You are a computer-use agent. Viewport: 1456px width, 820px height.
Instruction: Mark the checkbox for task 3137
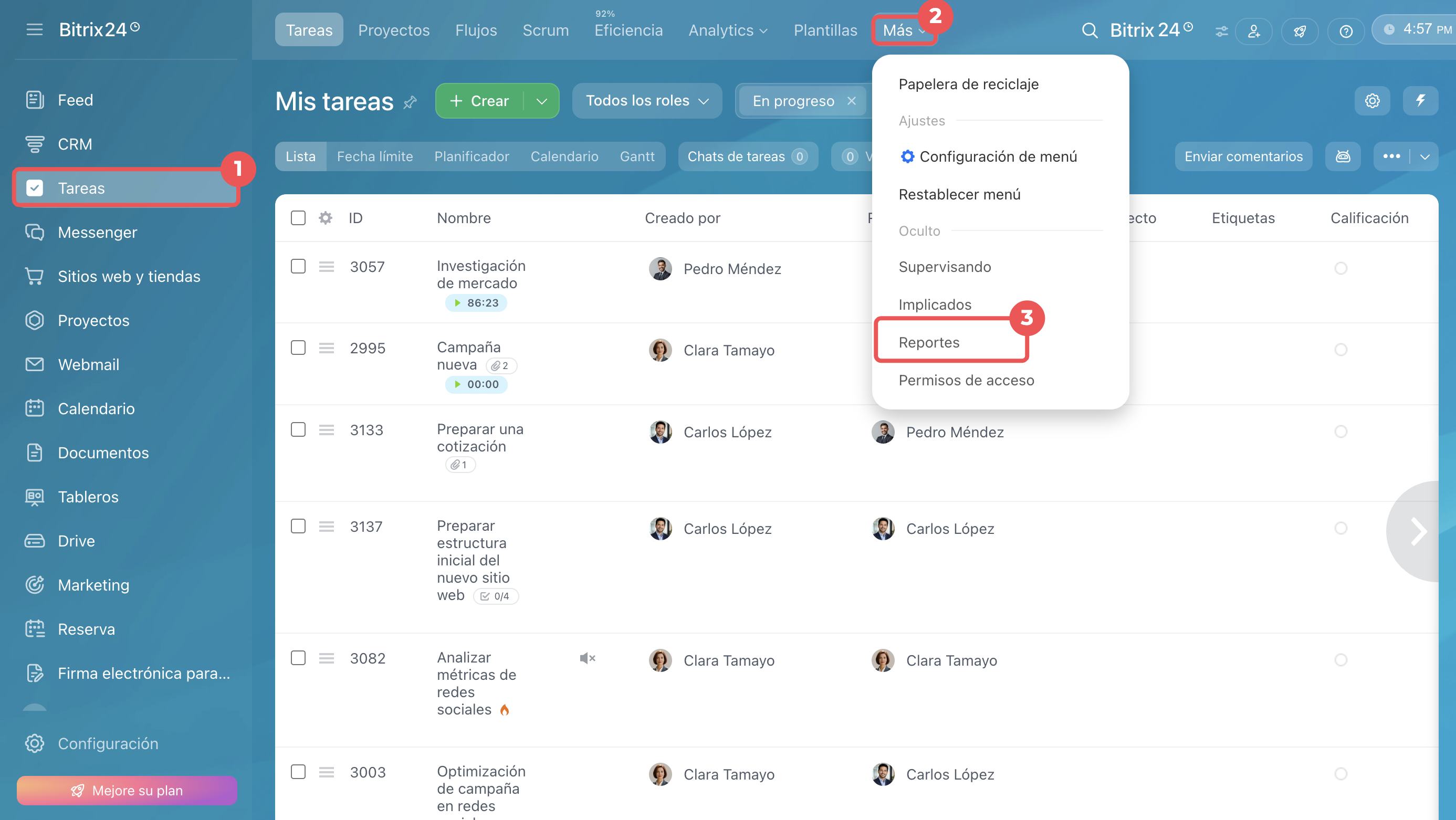pos(298,526)
